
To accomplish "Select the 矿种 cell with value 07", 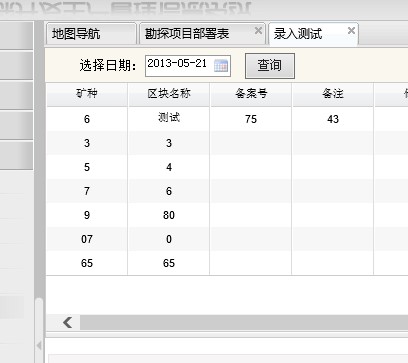I will [87, 239].
